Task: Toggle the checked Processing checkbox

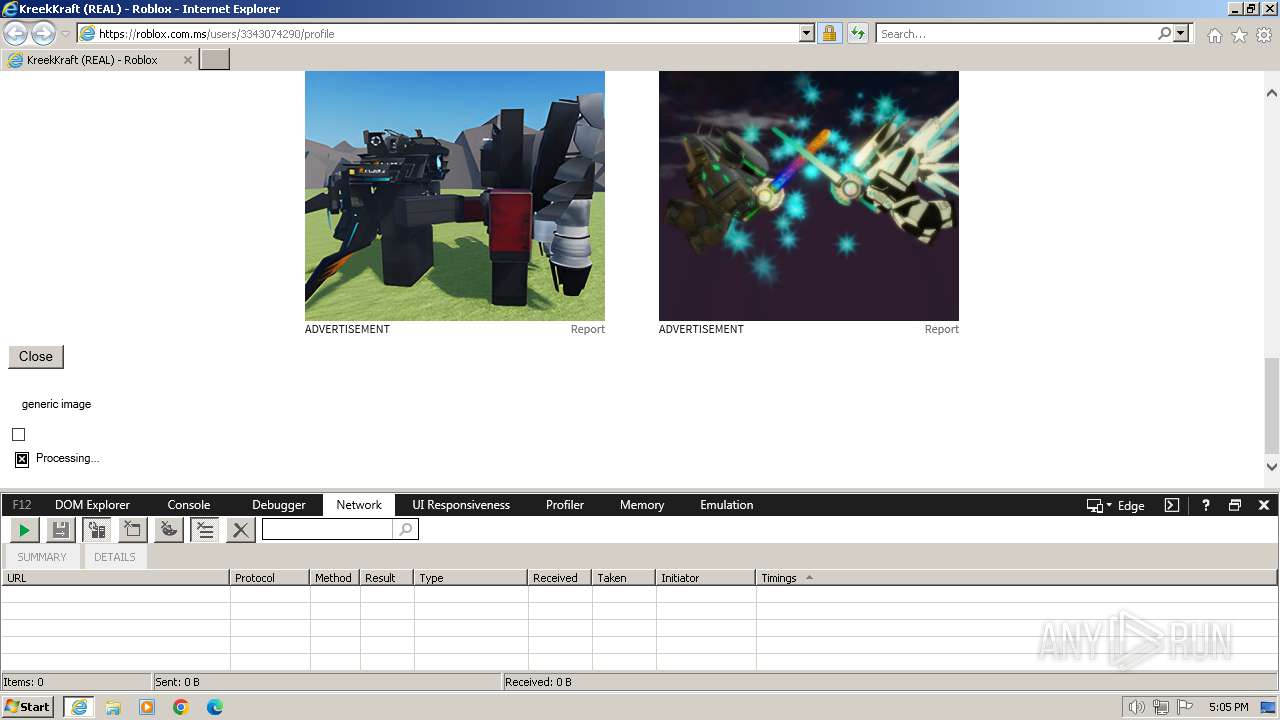Action: point(22,459)
